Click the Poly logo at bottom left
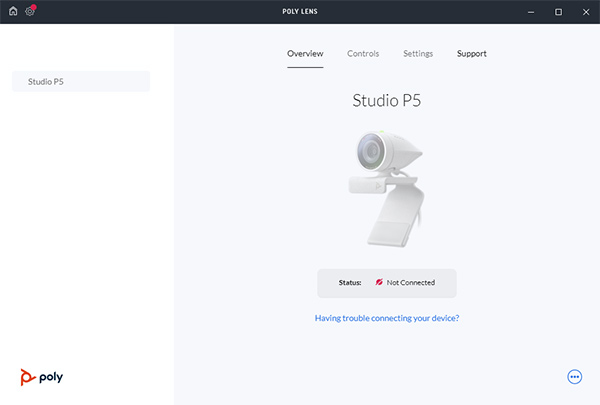 pos(42,377)
